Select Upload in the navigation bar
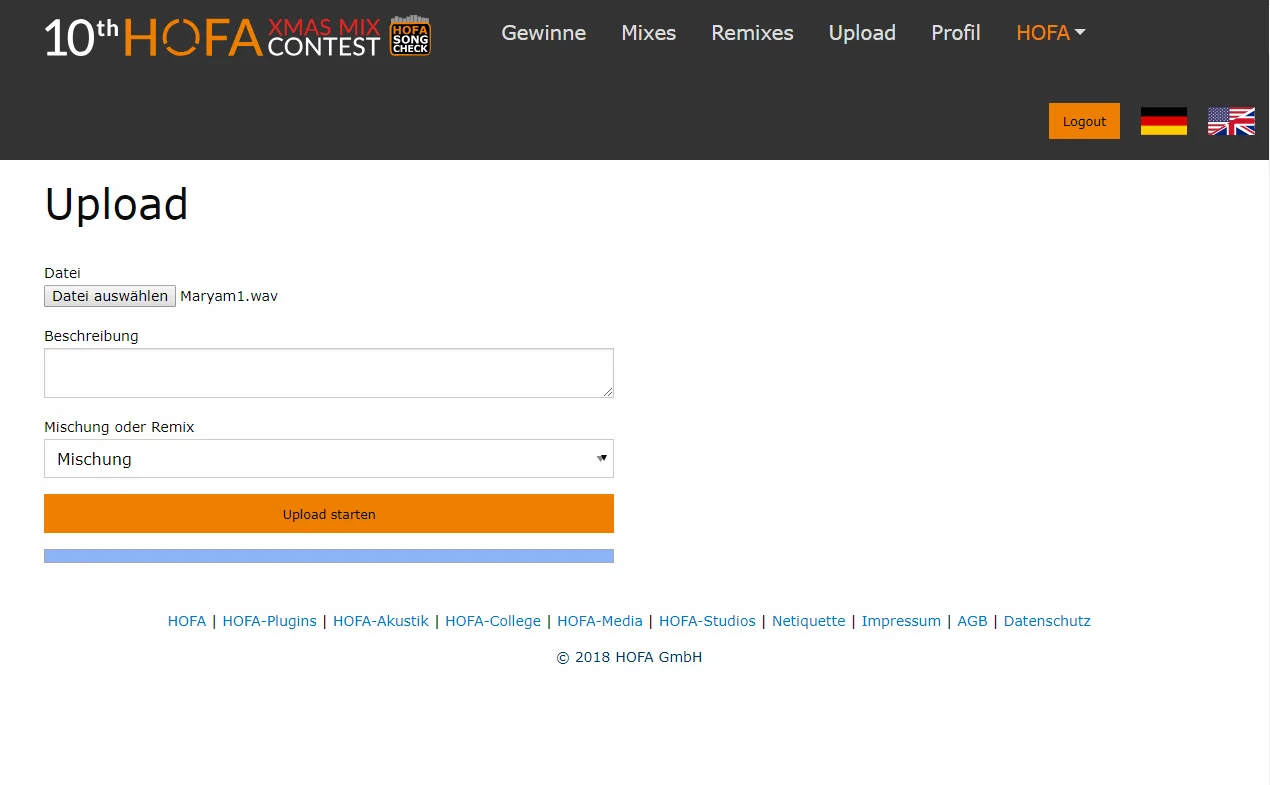The height and width of the screenshot is (785, 1270). pyautogui.click(x=862, y=33)
